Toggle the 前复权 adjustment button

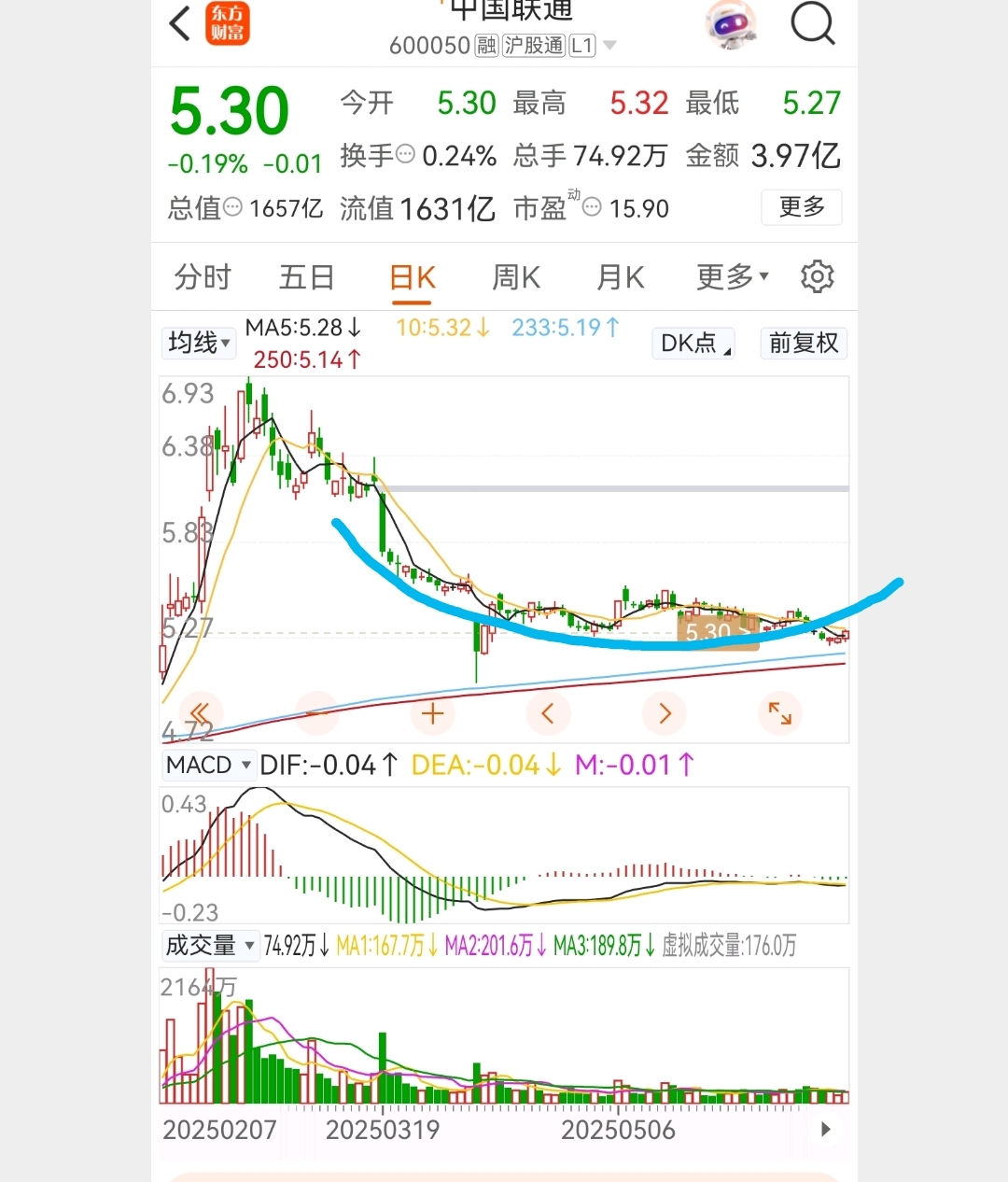tap(804, 344)
